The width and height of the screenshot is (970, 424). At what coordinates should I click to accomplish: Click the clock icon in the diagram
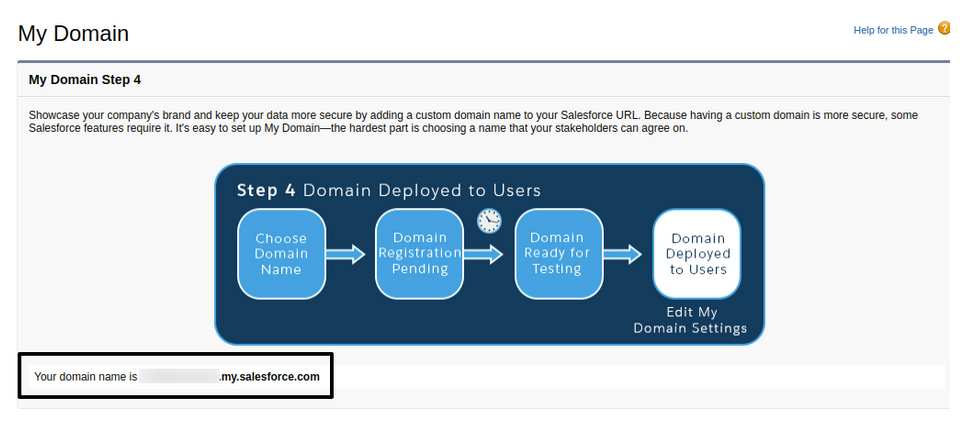pyautogui.click(x=488, y=220)
